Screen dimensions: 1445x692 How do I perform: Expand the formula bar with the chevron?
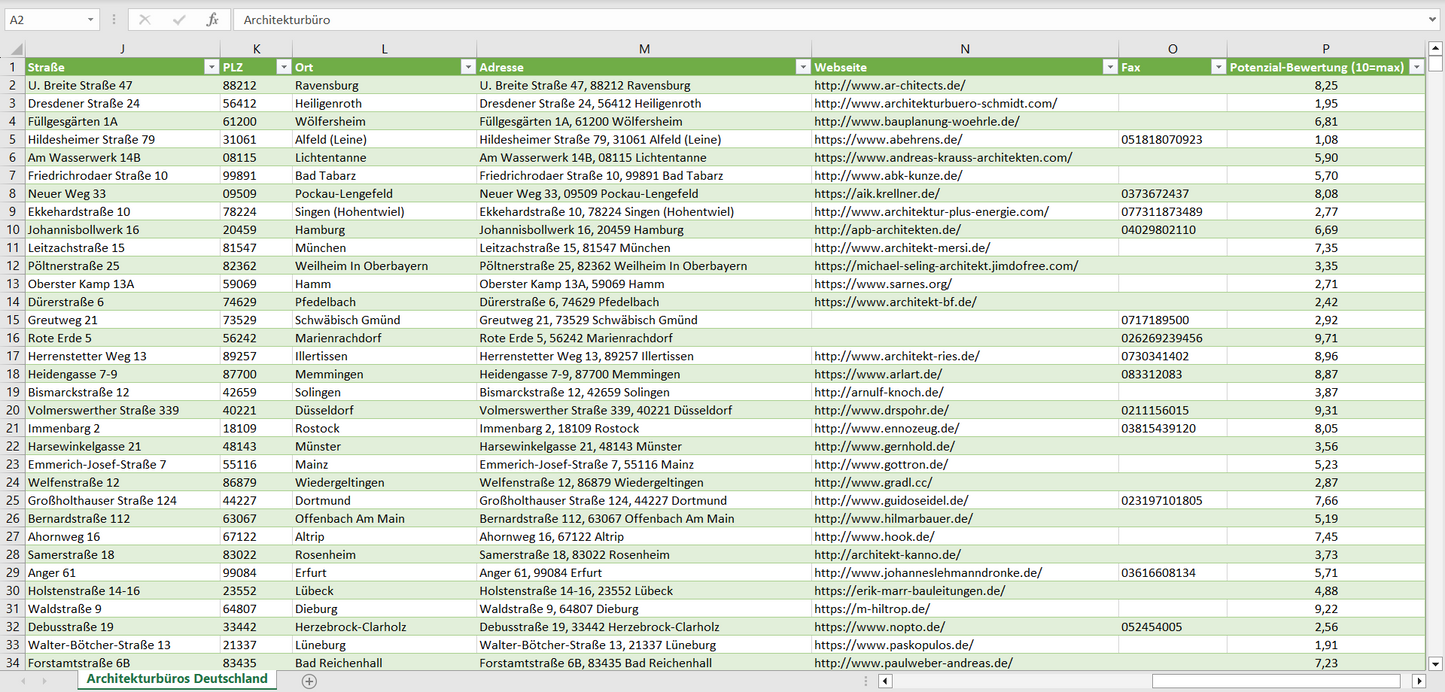1433,20
